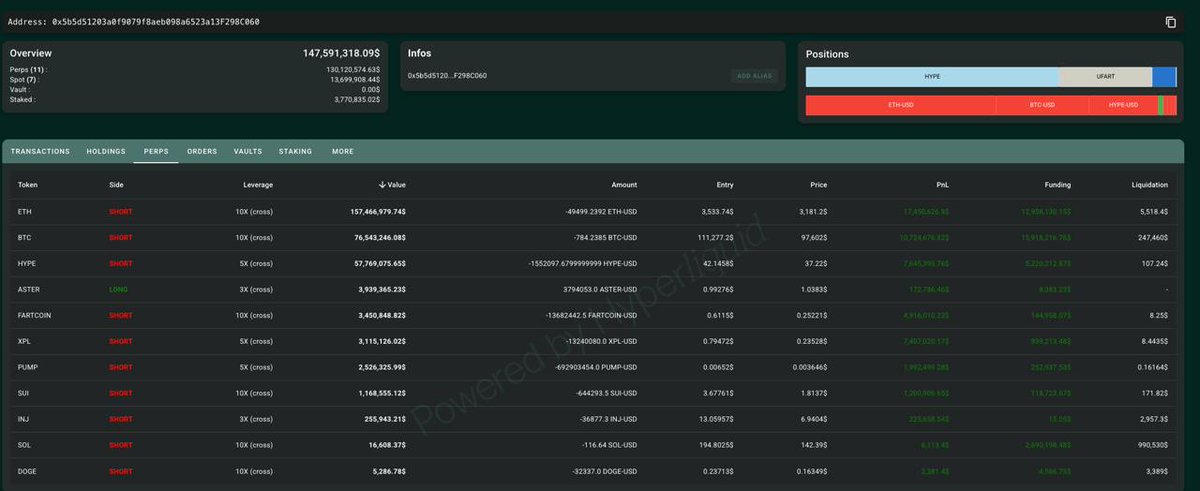Sort table by Liquidation column header
Viewport: 1200px width, 491px height.
click(1150, 185)
